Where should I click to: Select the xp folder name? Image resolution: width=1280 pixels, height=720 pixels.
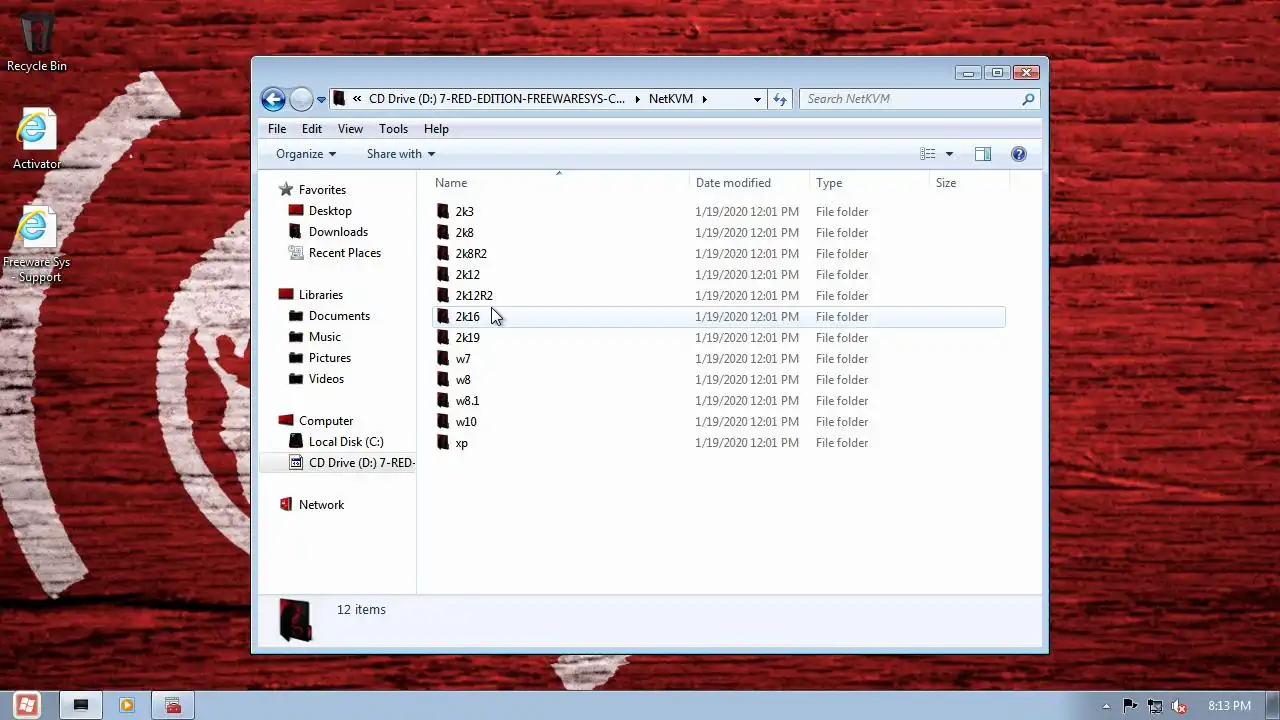point(461,443)
